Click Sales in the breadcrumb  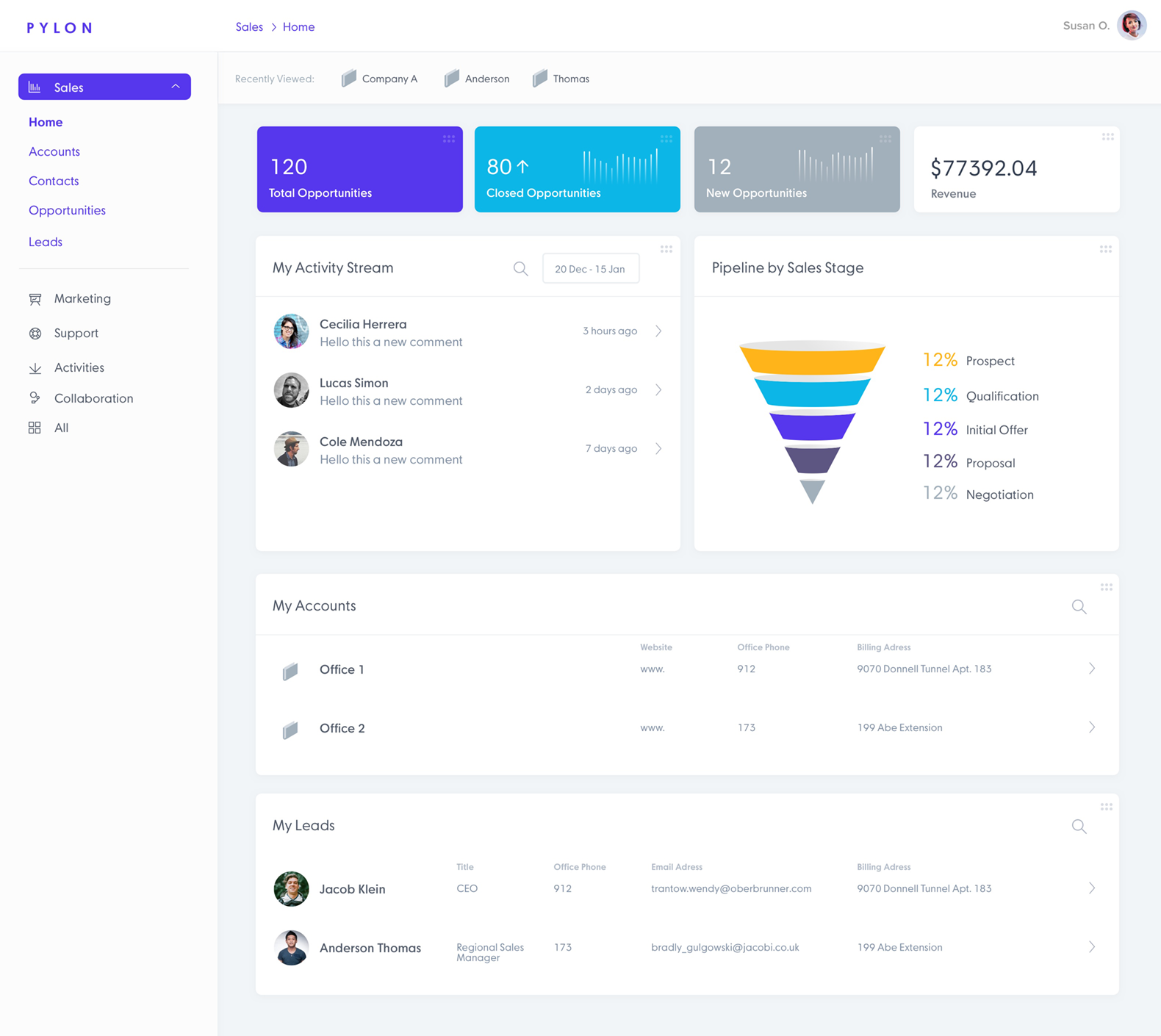249,26
